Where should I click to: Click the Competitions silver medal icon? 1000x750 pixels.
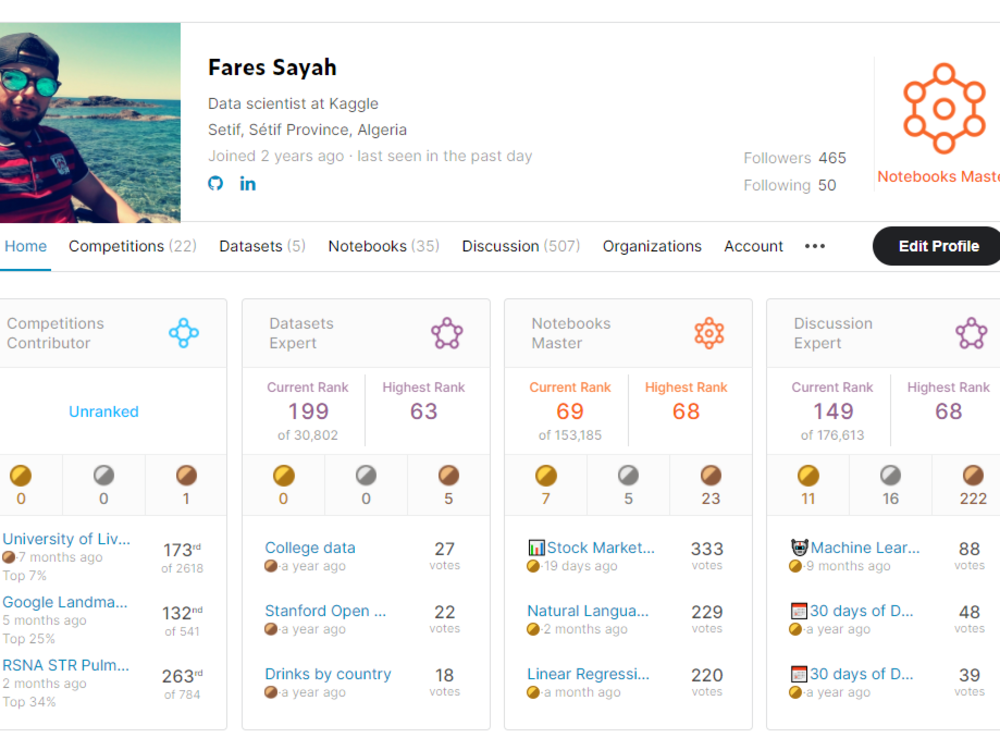coord(104,475)
